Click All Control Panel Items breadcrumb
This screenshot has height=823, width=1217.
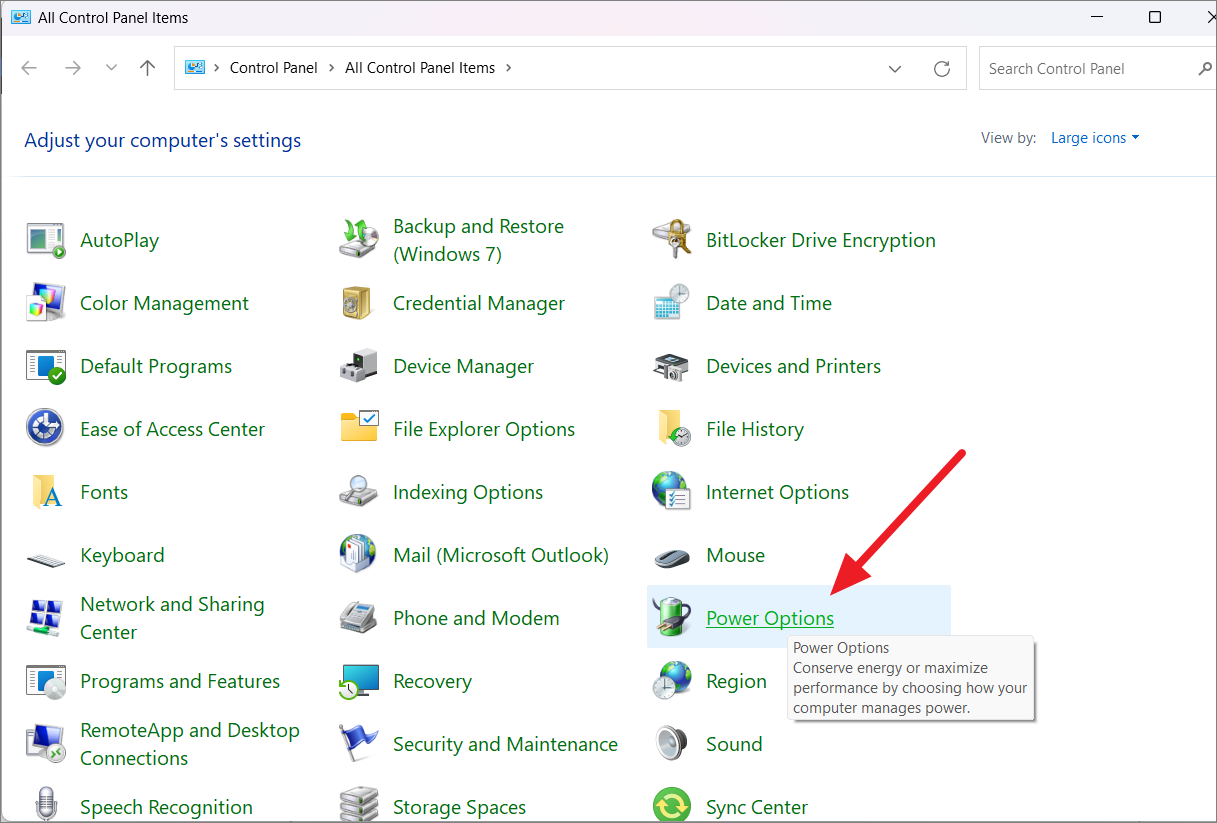[x=420, y=68]
